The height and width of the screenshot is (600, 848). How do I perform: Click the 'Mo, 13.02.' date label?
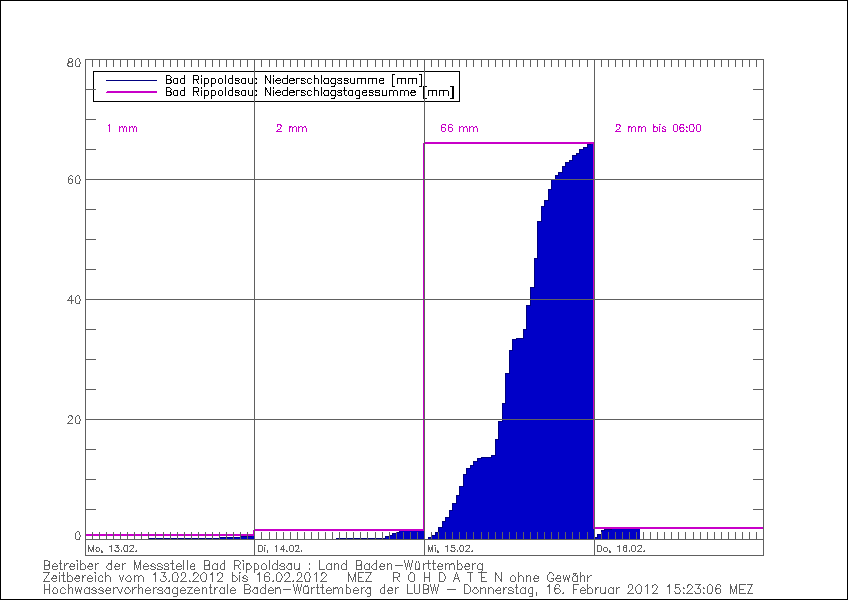112,548
